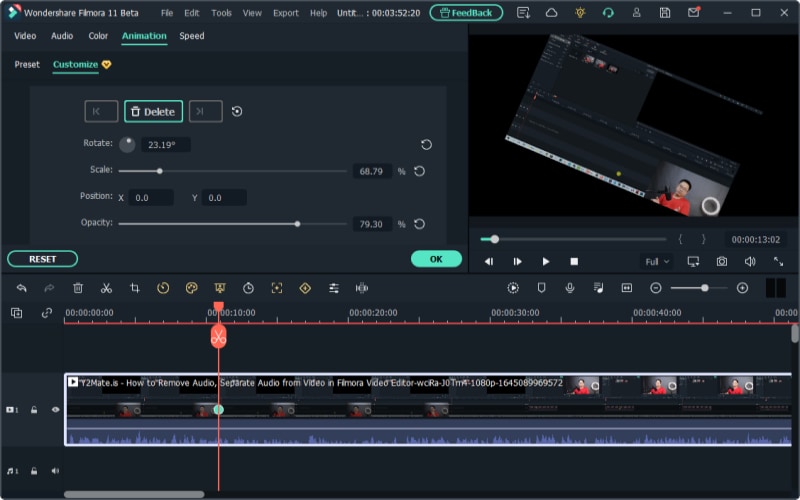This screenshot has width=800, height=500.
Task: Zoom out the timeline with minus icon
Action: 656,288
